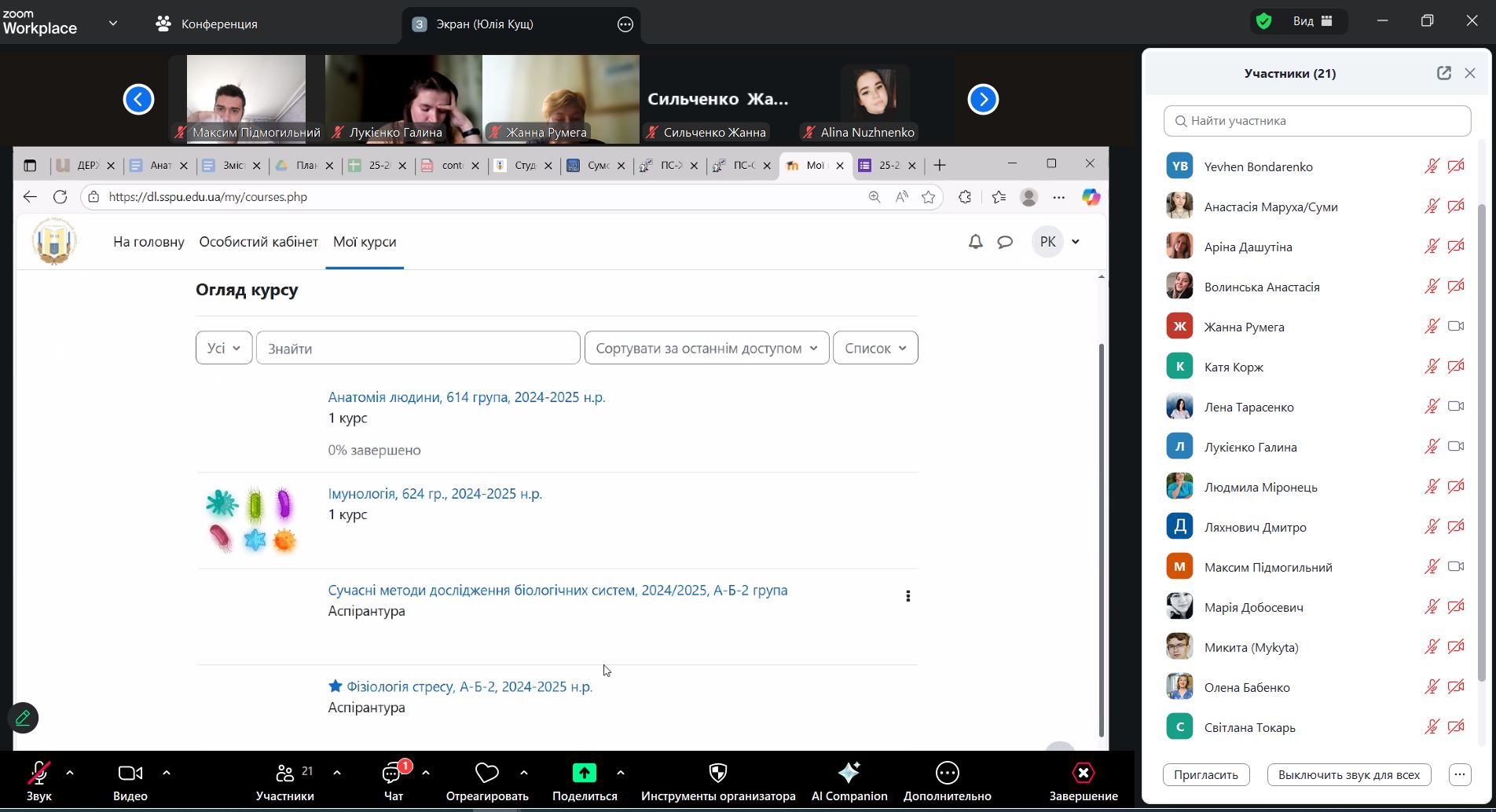Open sort by last access dropdown
The height and width of the screenshot is (812, 1496).
[x=706, y=348]
